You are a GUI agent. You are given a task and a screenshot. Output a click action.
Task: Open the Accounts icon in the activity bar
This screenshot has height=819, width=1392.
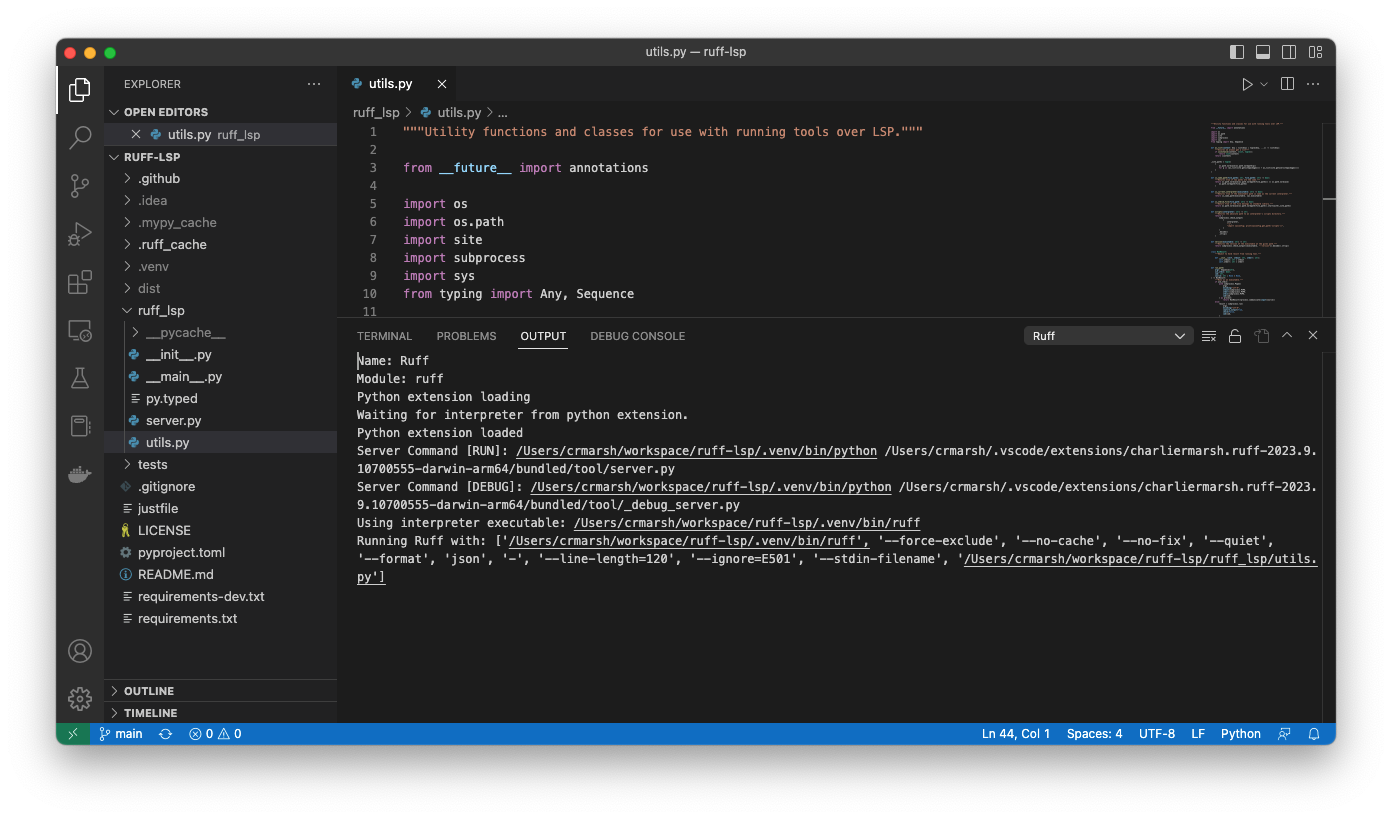point(80,651)
